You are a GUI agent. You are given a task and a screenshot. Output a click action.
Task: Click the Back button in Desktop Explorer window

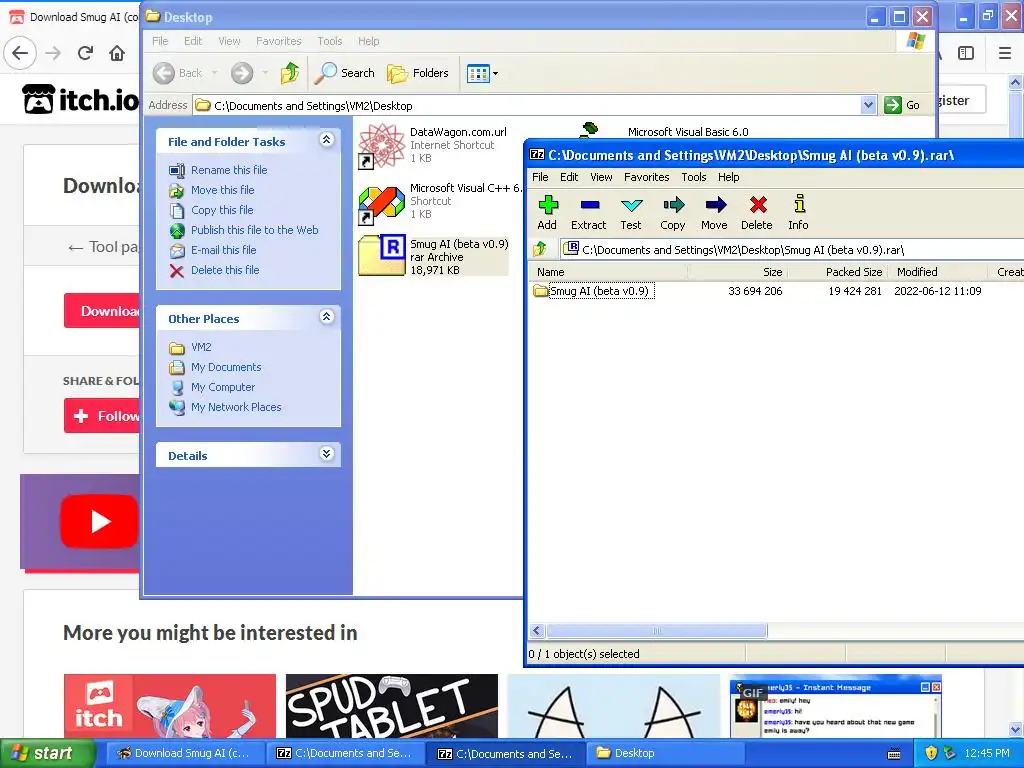click(x=179, y=73)
